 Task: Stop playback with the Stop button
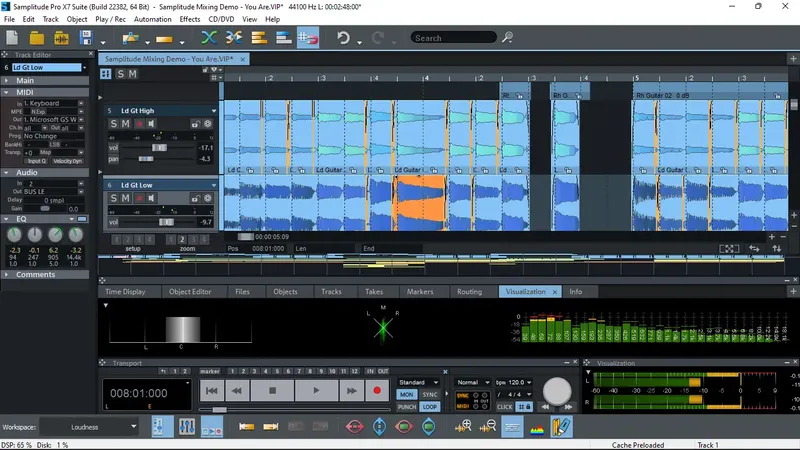click(272, 391)
